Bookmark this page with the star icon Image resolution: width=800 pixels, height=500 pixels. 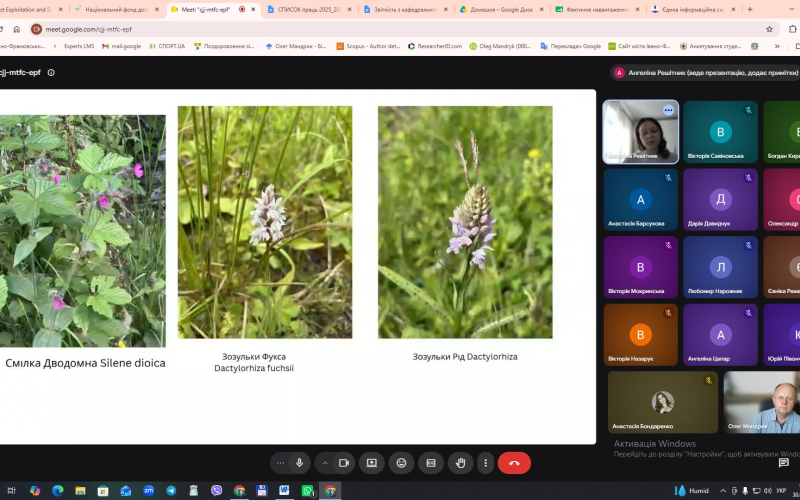tap(769, 29)
